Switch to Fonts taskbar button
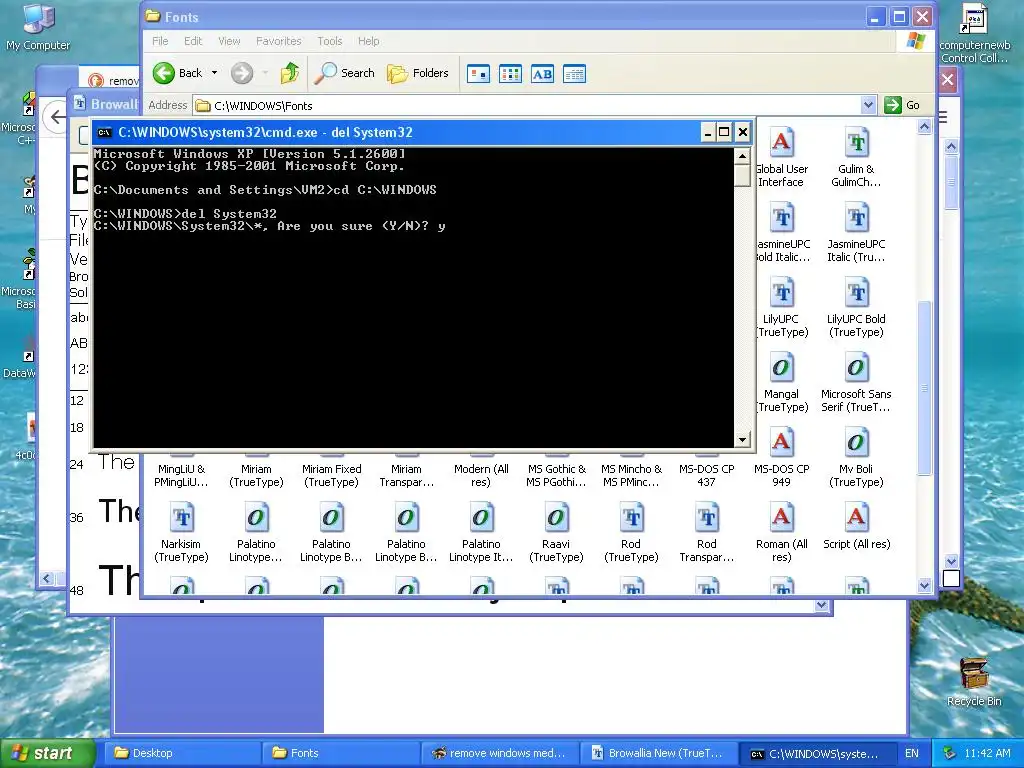The image size is (1024, 768). pyautogui.click(x=340, y=753)
